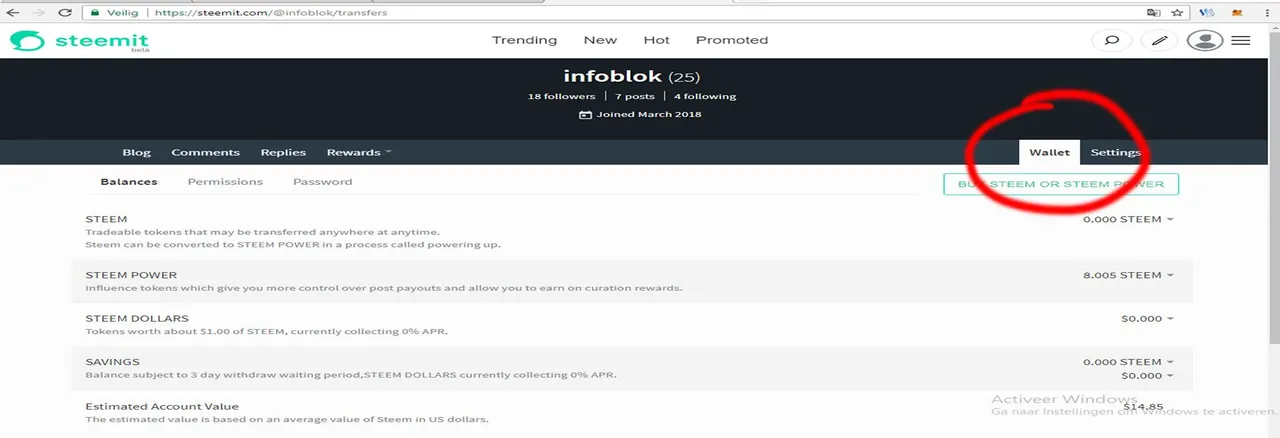
Task: Select the Password sub-tab
Action: click(322, 182)
